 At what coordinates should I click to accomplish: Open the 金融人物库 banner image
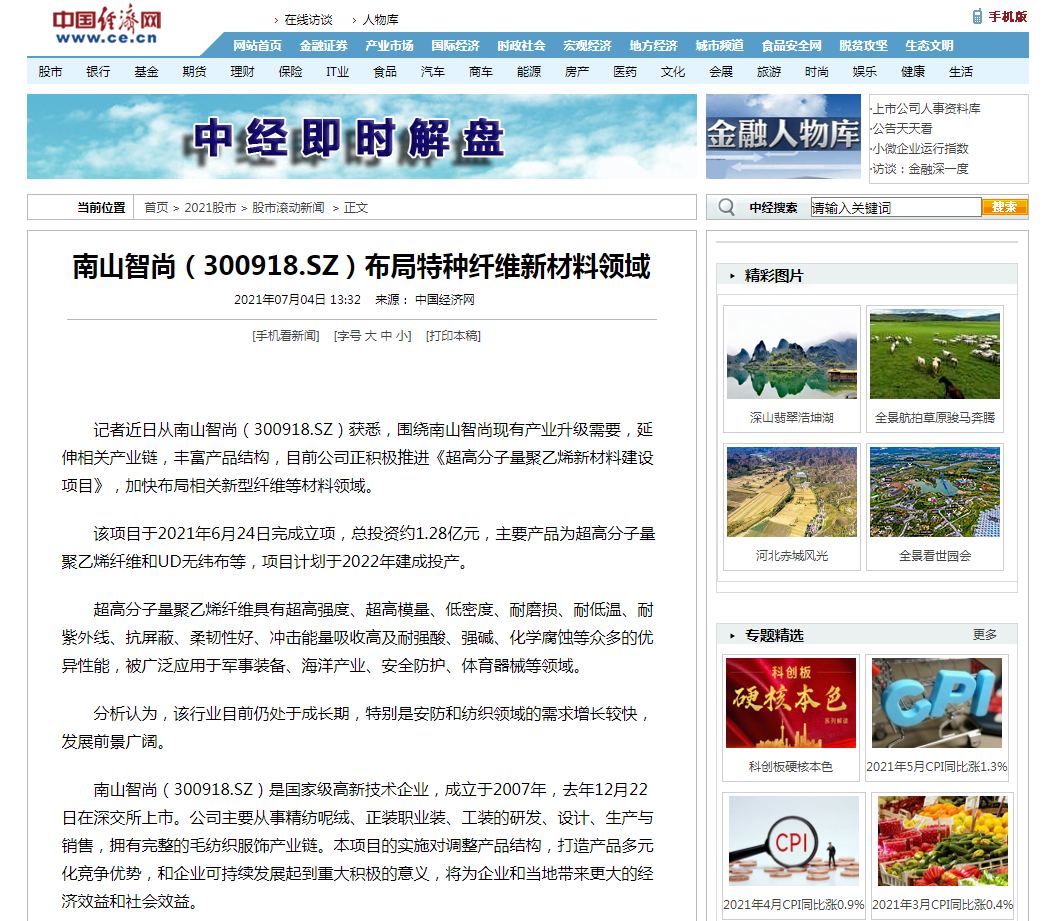click(x=783, y=137)
